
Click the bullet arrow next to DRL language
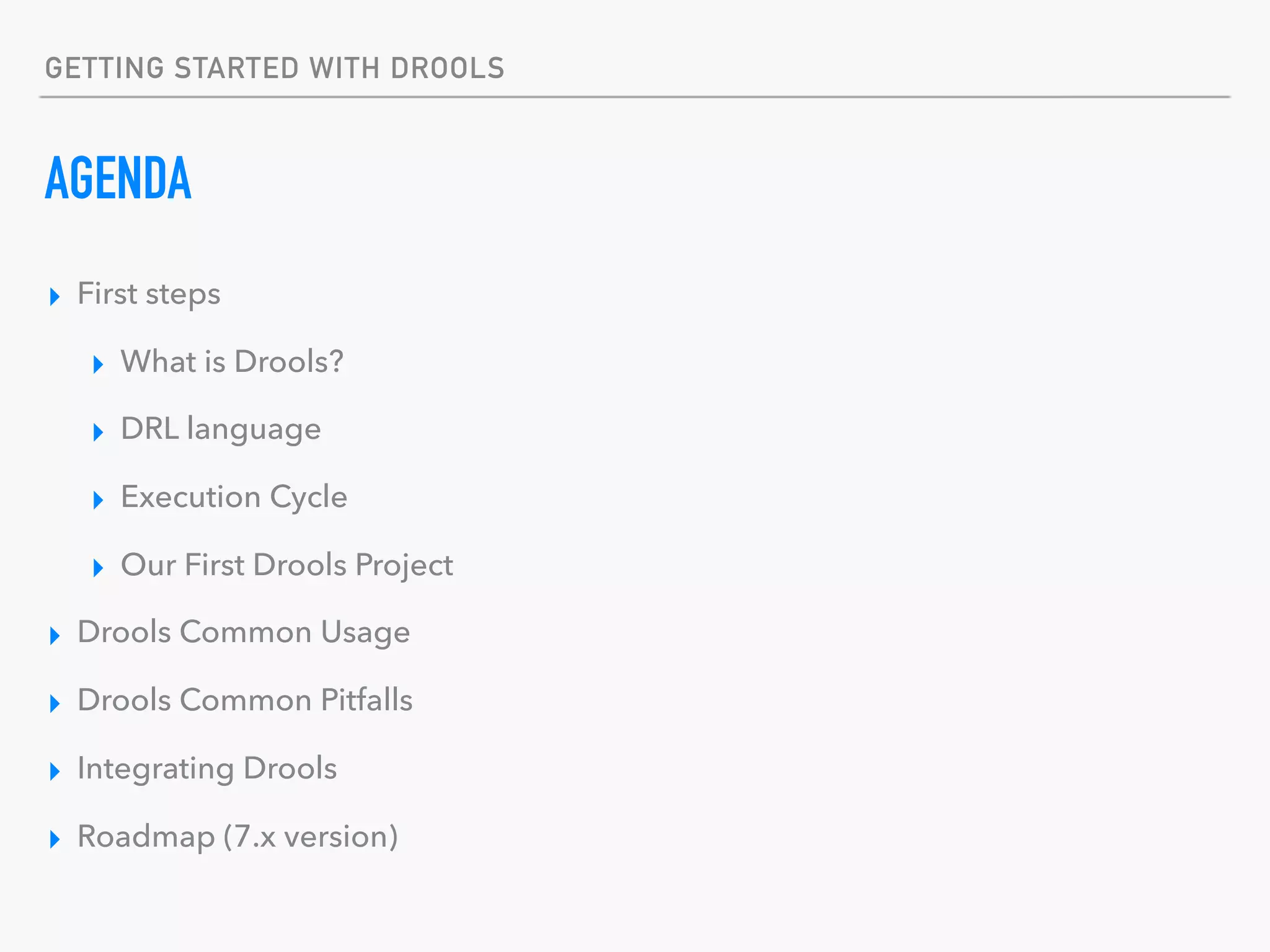[x=98, y=432]
